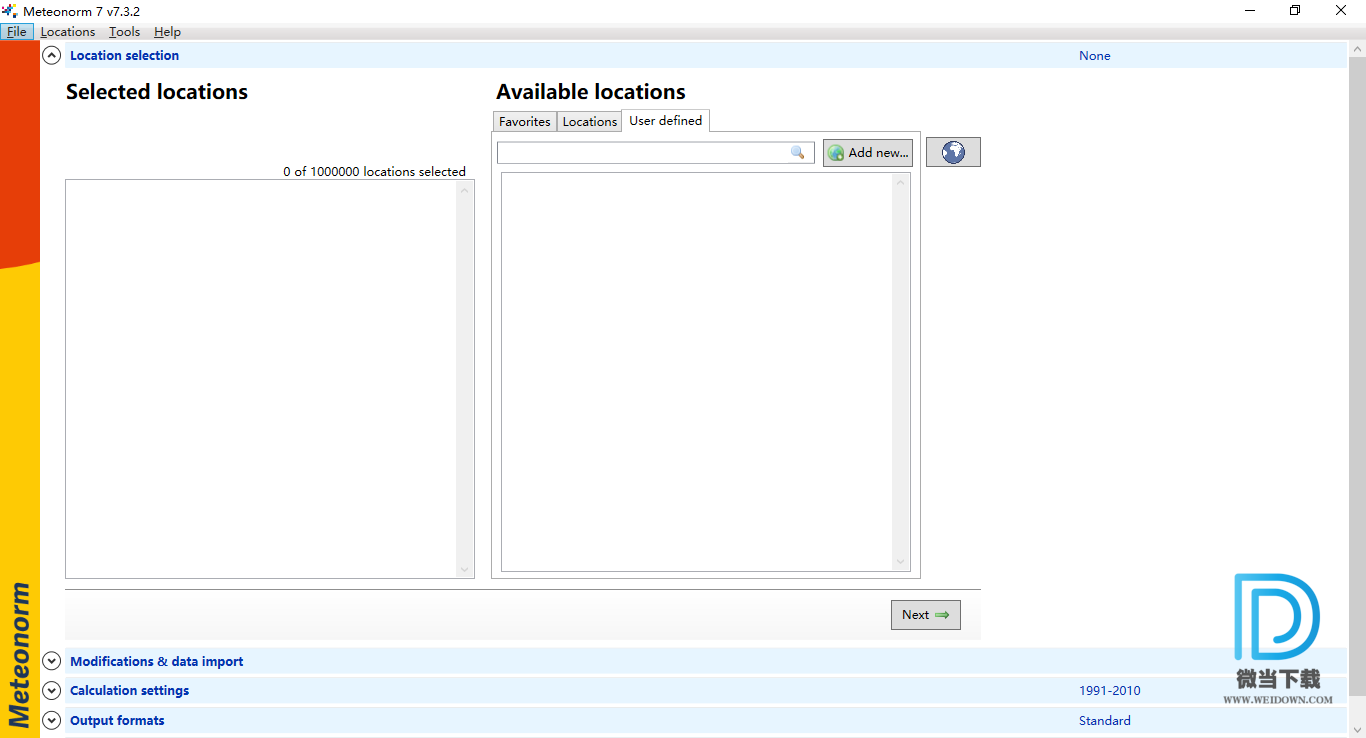Select the User defined tab
Viewport: 1366px width, 738px height.
point(665,121)
